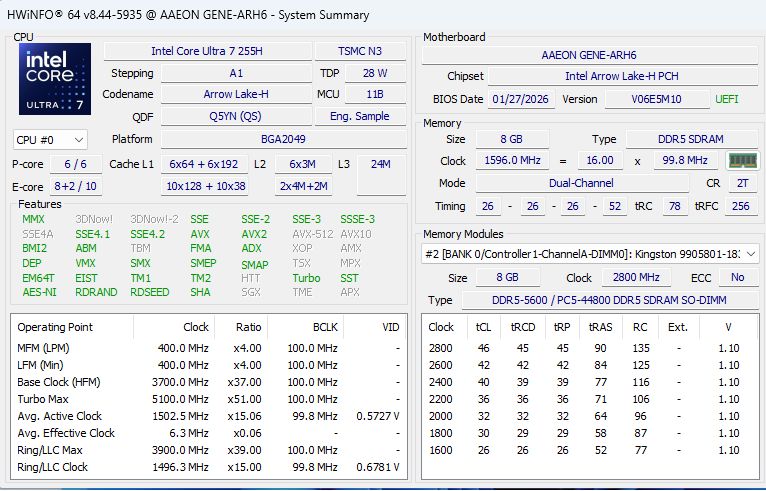Click the HWiNFO 64 window title bar

383,15
